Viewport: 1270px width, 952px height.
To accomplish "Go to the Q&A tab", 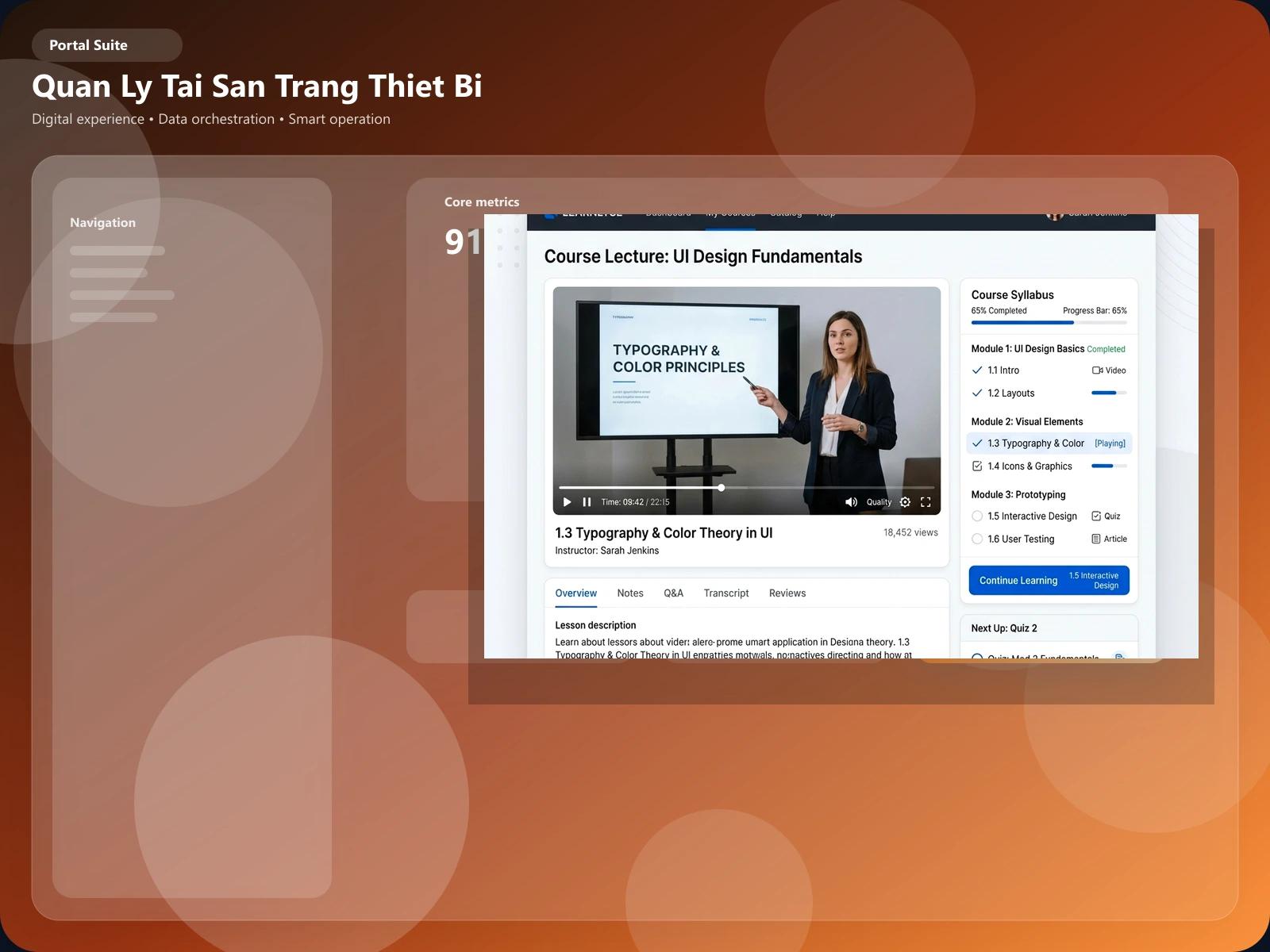I will click(673, 593).
